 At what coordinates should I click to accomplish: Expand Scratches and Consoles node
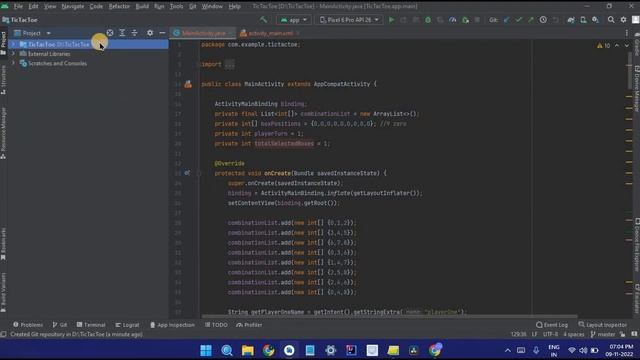tap(13, 63)
